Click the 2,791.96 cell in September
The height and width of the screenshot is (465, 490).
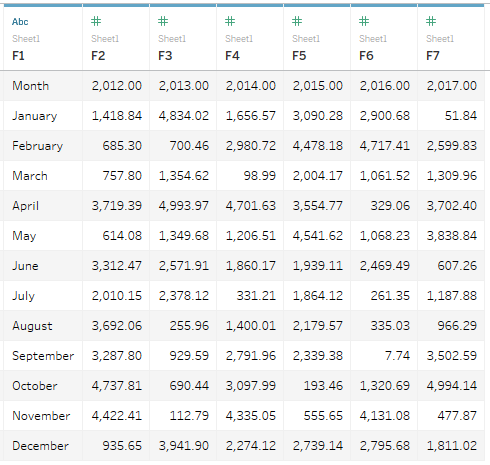(x=251, y=356)
